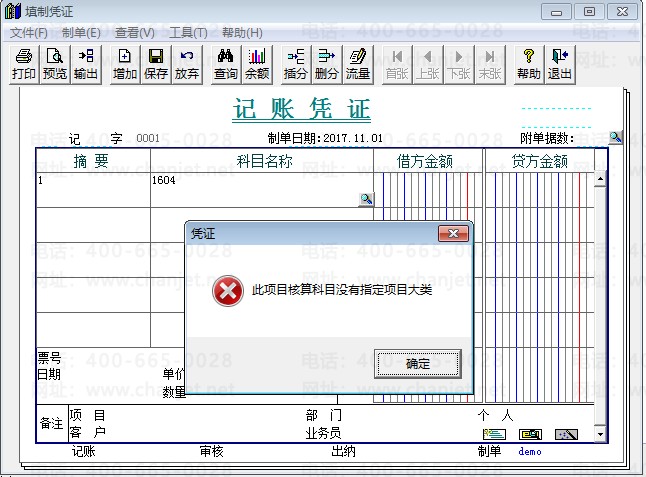This screenshot has width=646, height=477.
Task: Add a new voucher with 增加
Action: 125,65
